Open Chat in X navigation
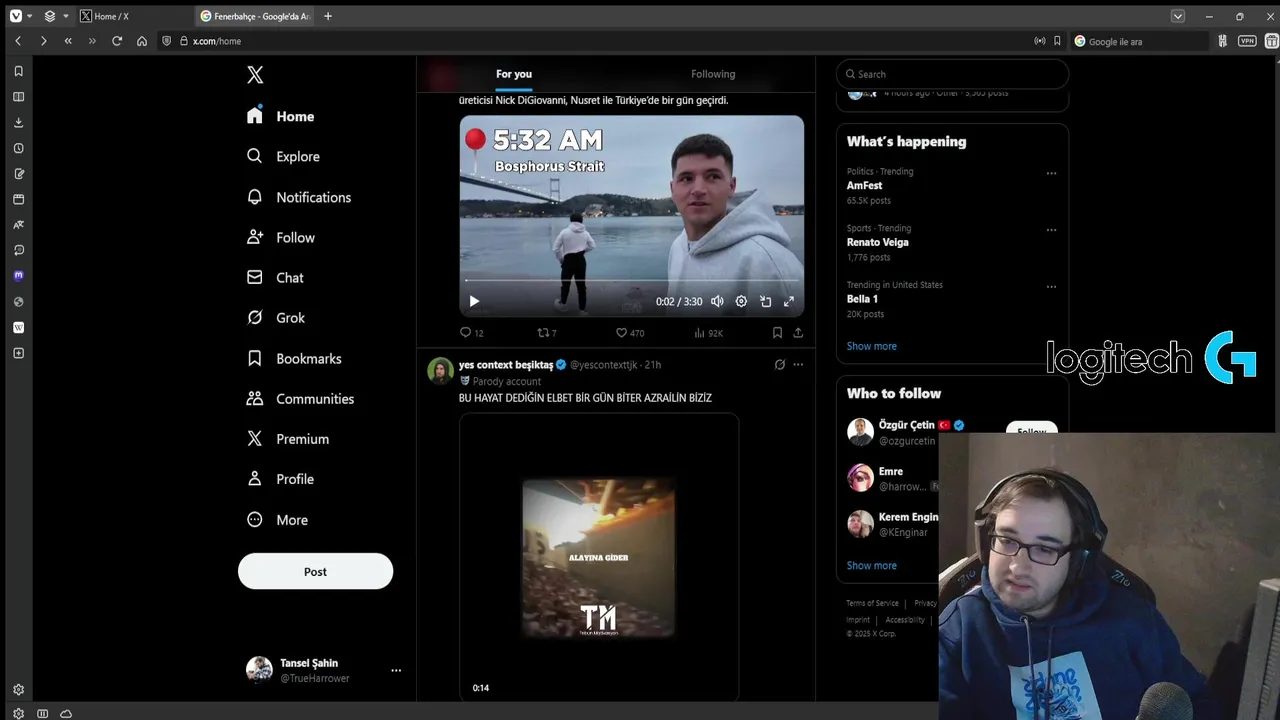The image size is (1280, 720). [x=275, y=278]
